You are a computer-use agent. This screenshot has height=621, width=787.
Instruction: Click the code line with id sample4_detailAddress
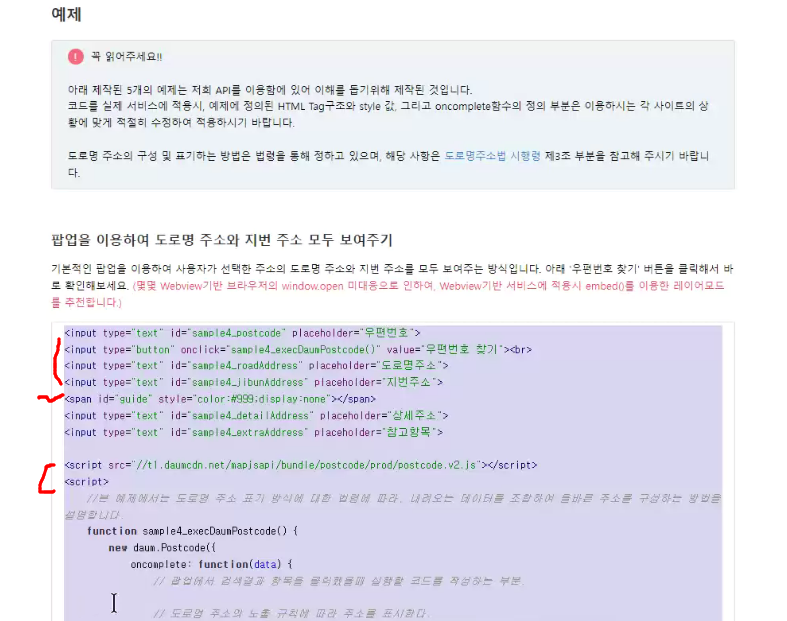256,416
